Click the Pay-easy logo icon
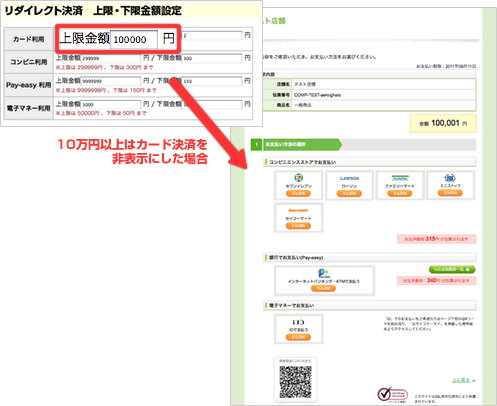Screen dimensions: 497x406 324,274
